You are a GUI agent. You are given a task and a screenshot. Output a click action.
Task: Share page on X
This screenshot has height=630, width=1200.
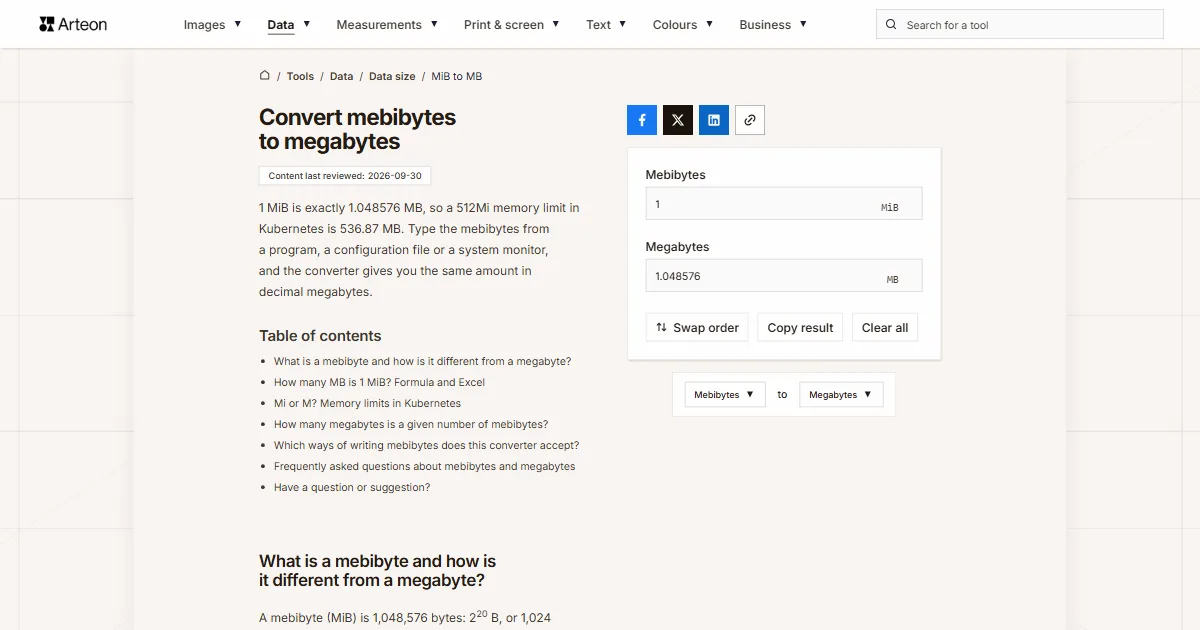pyautogui.click(x=678, y=120)
